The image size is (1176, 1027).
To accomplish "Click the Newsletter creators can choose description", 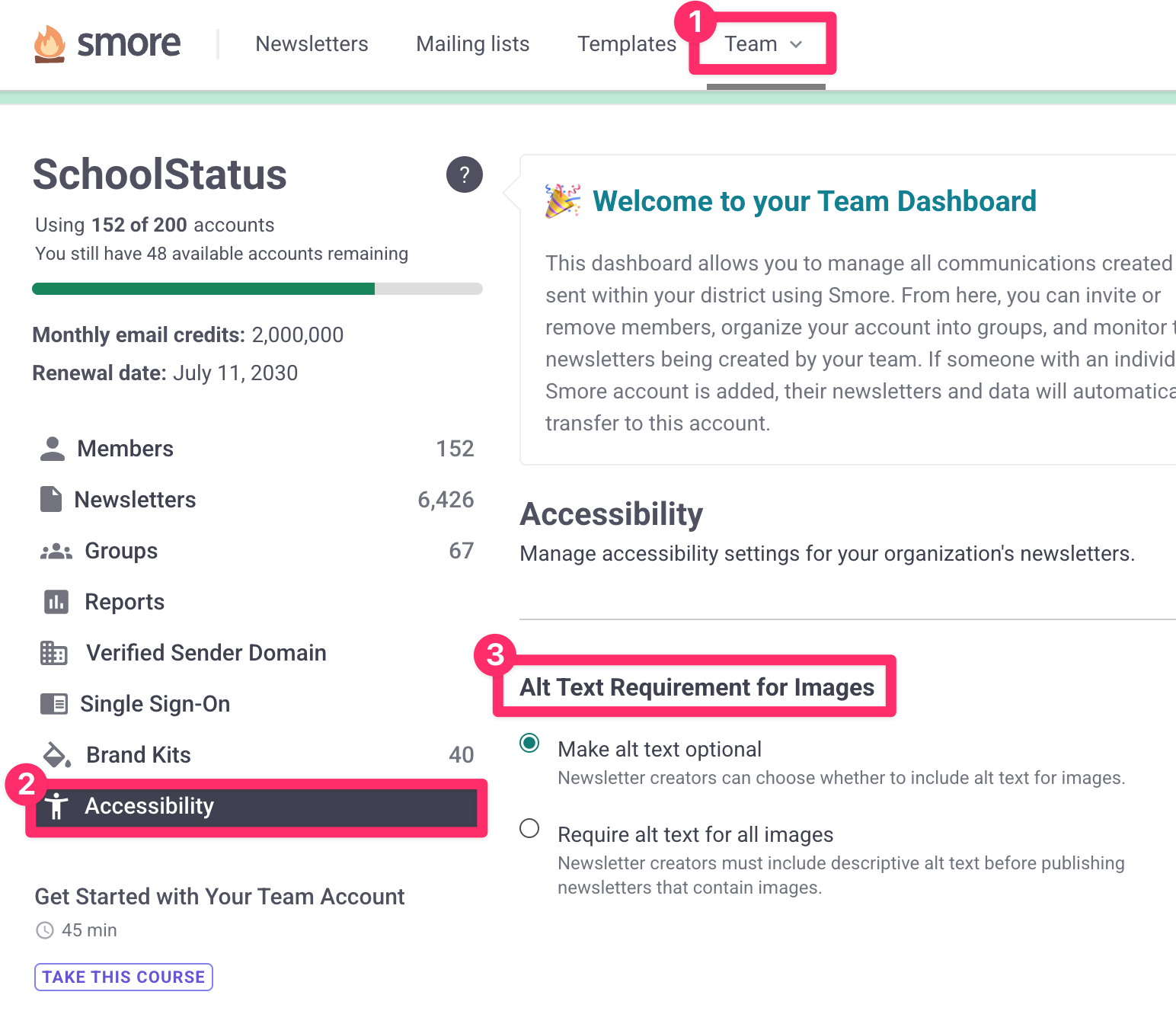I will tap(842, 778).
